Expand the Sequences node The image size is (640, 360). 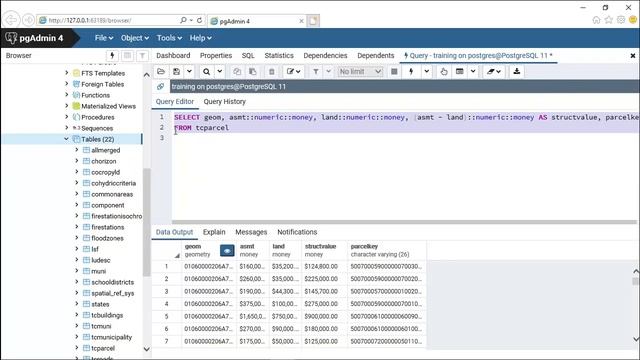pos(67,128)
